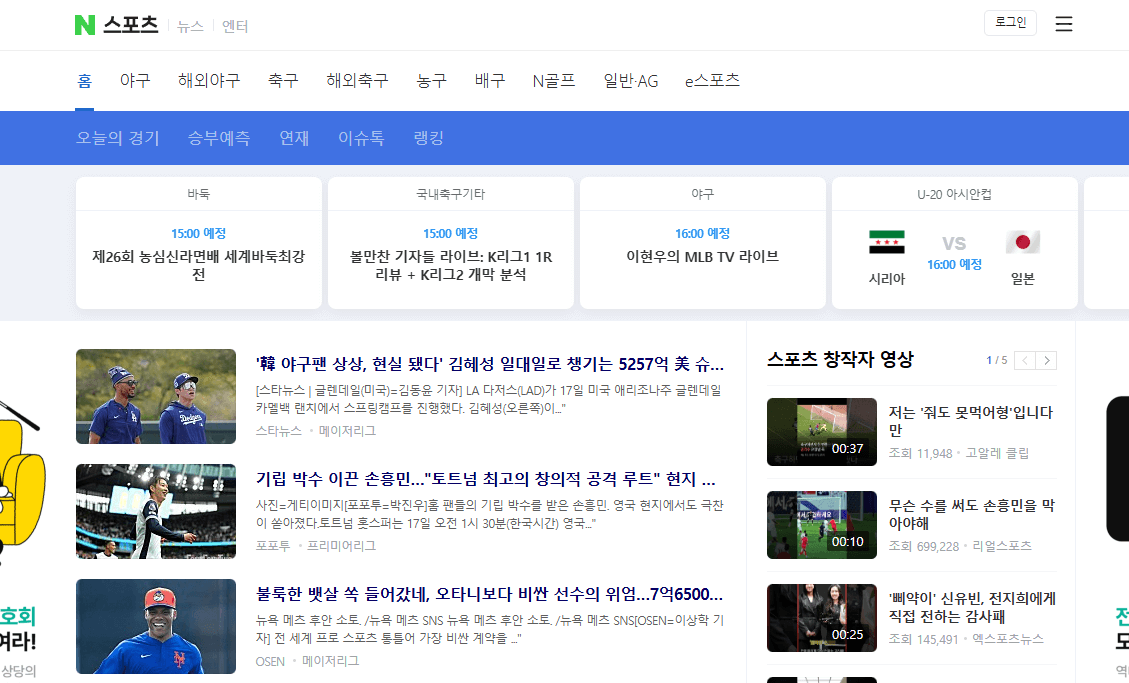Image resolution: width=1129 pixels, height=683 pixels.
Task: Open the 축구 tab
Action: tap(283, 81)
